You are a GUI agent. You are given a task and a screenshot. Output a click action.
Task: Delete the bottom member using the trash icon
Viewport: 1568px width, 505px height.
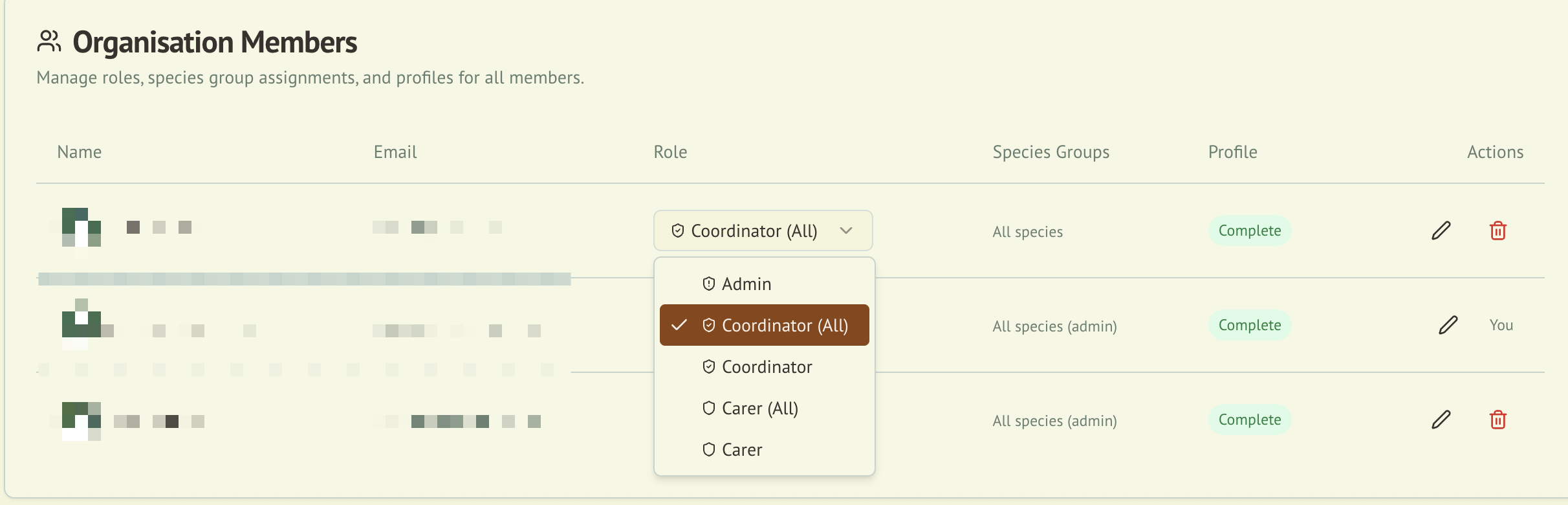[x=1498, y=420]
